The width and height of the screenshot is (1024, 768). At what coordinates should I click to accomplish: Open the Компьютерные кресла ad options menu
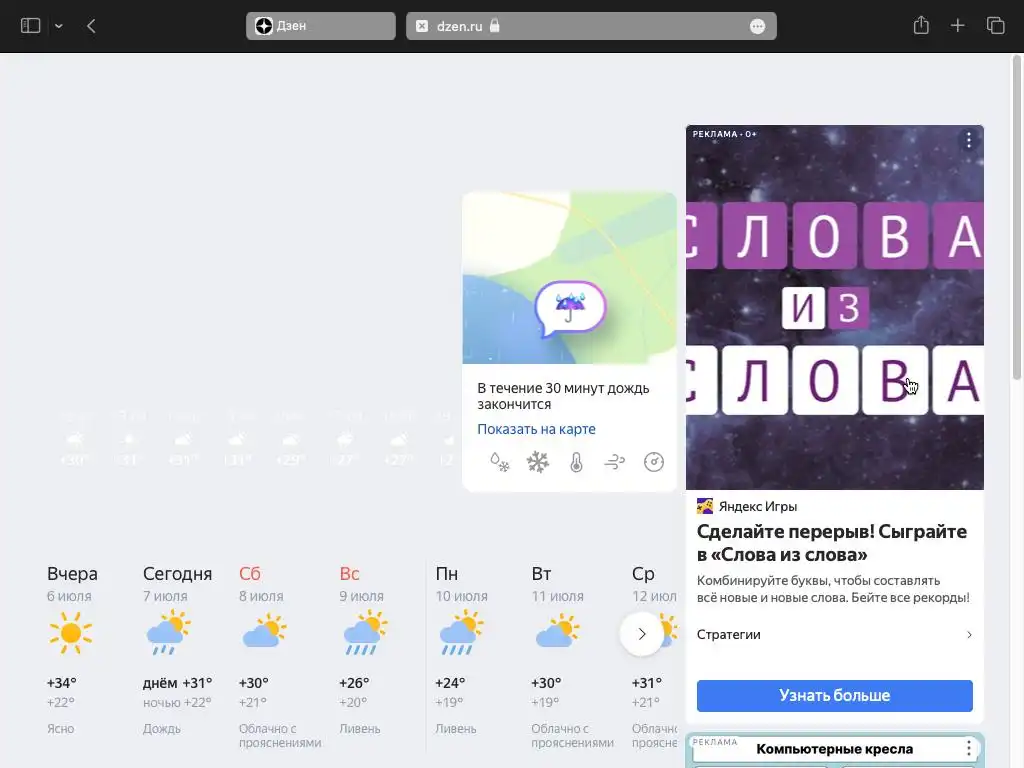click(x=968, y=748)
